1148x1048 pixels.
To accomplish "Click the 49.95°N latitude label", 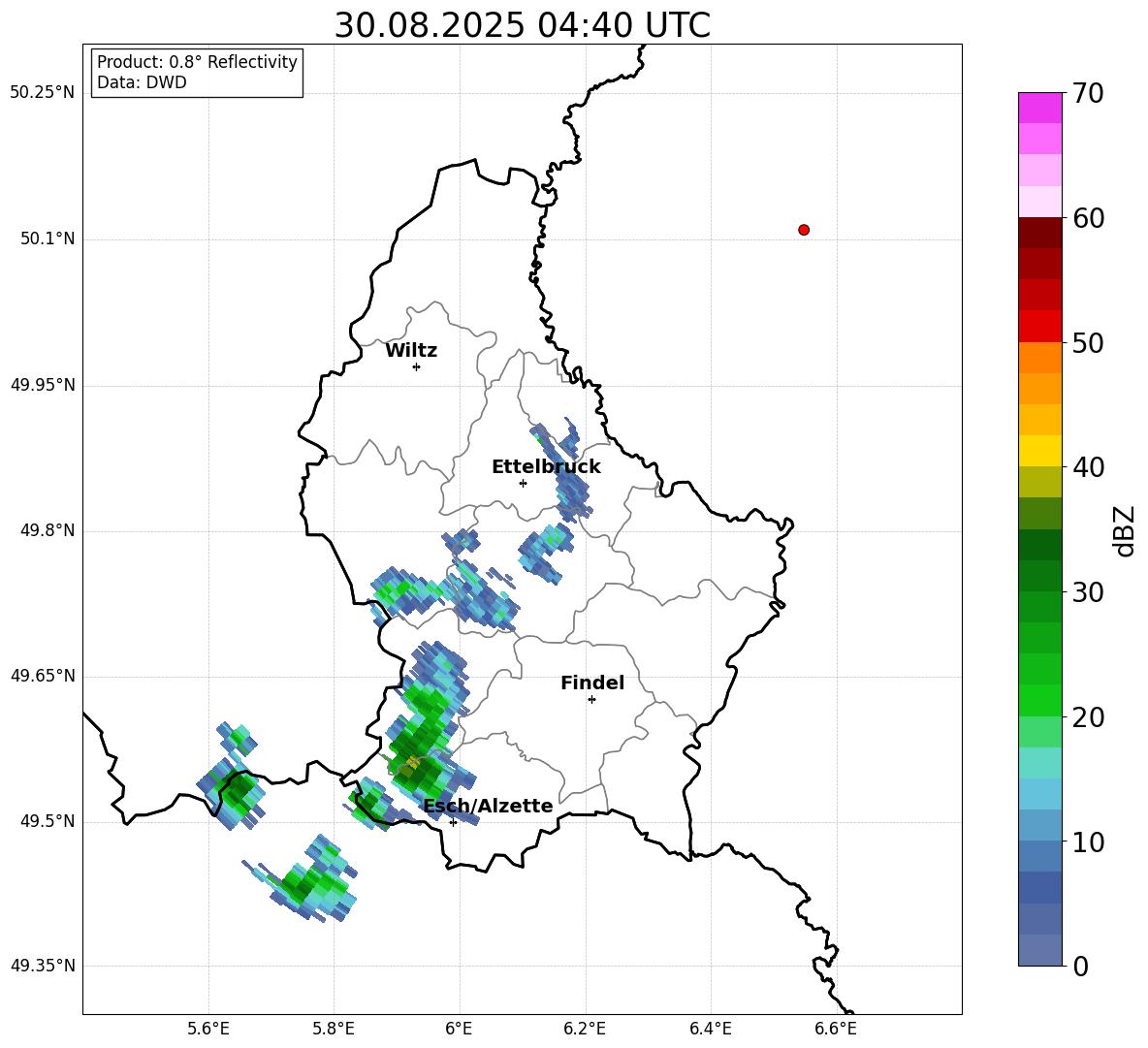I will (x=43, y=385).
